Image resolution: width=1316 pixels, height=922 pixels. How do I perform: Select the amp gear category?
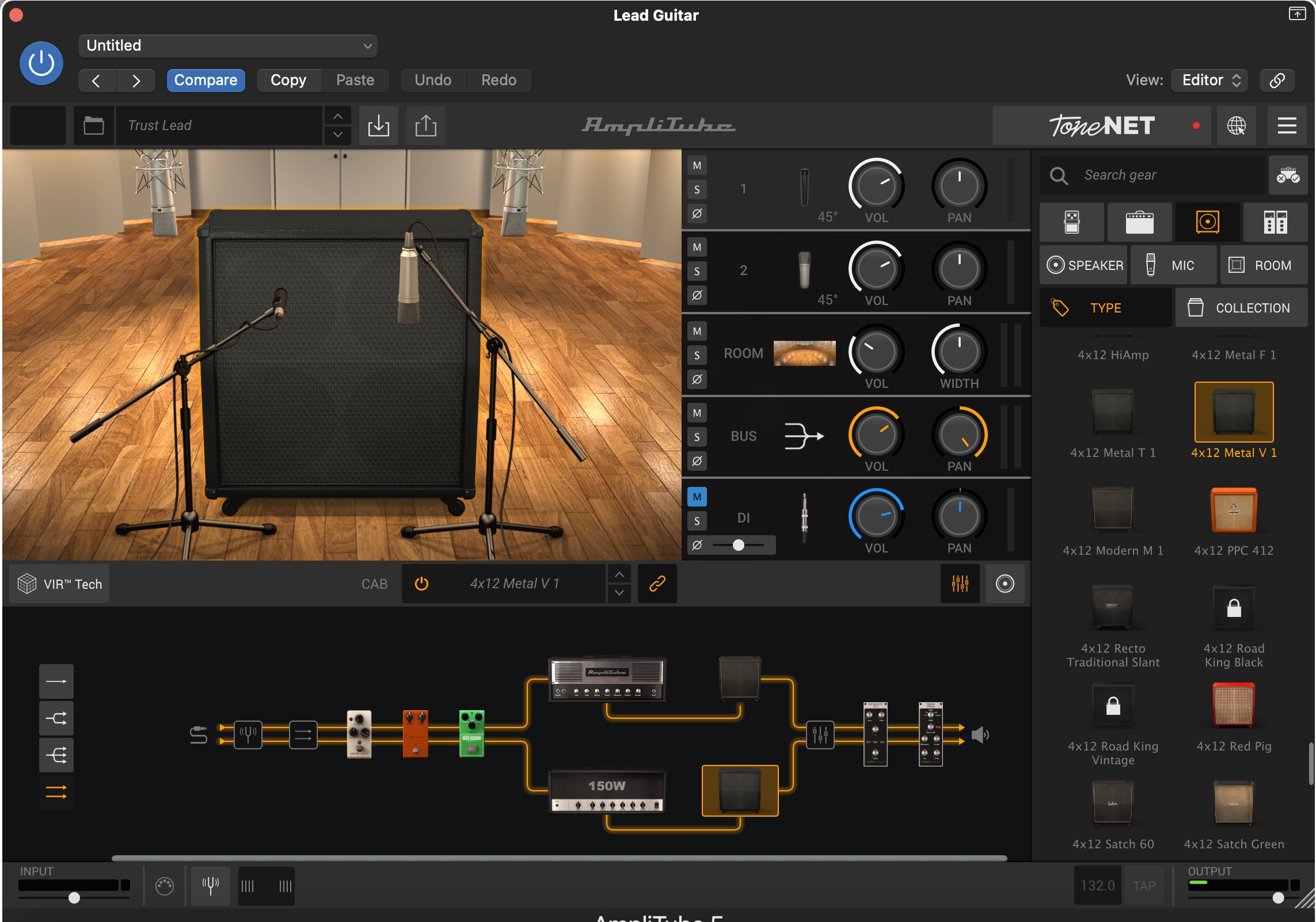pos(1139,222)
